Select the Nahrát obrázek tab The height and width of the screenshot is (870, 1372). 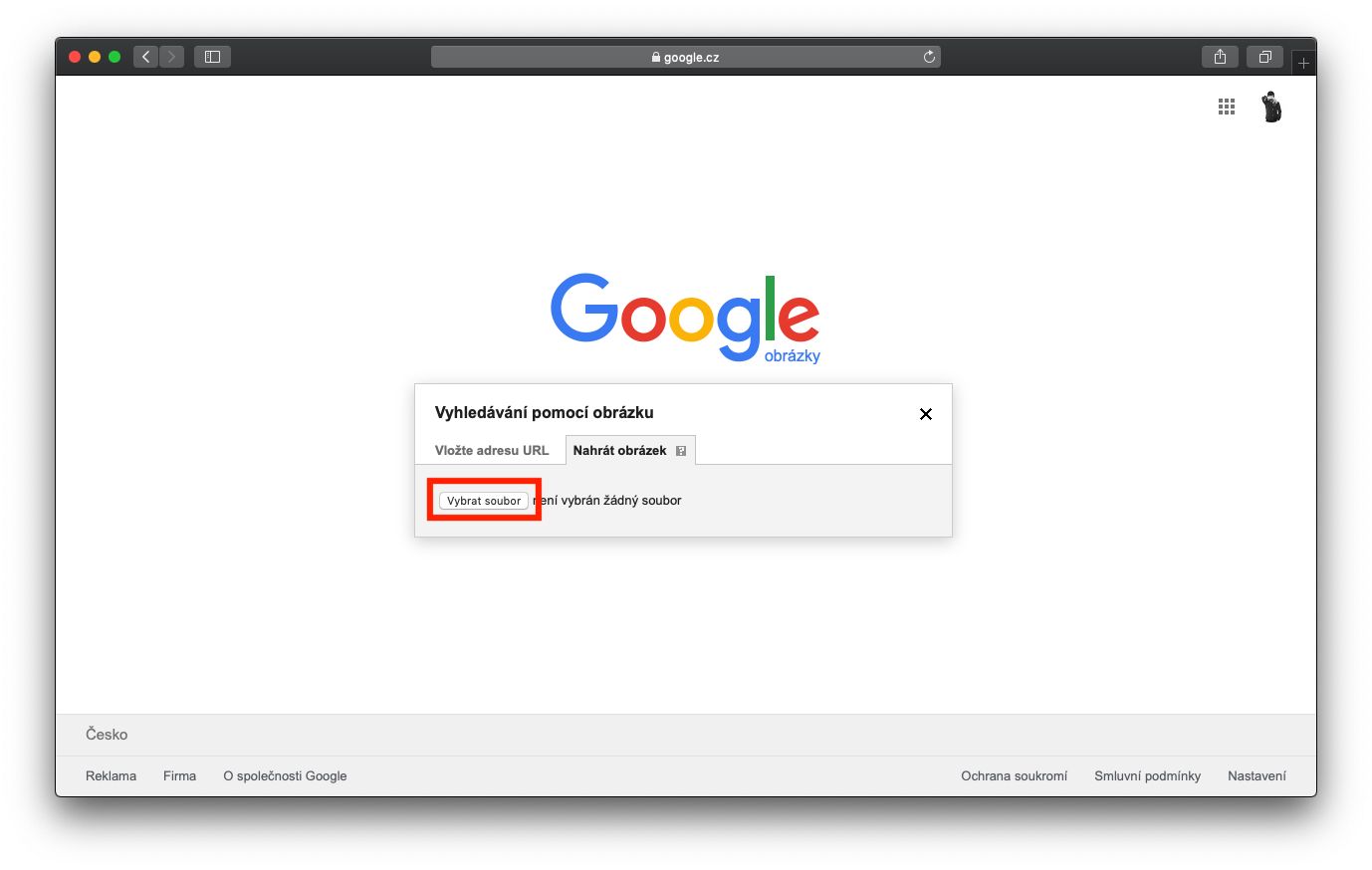click(619, 450)
